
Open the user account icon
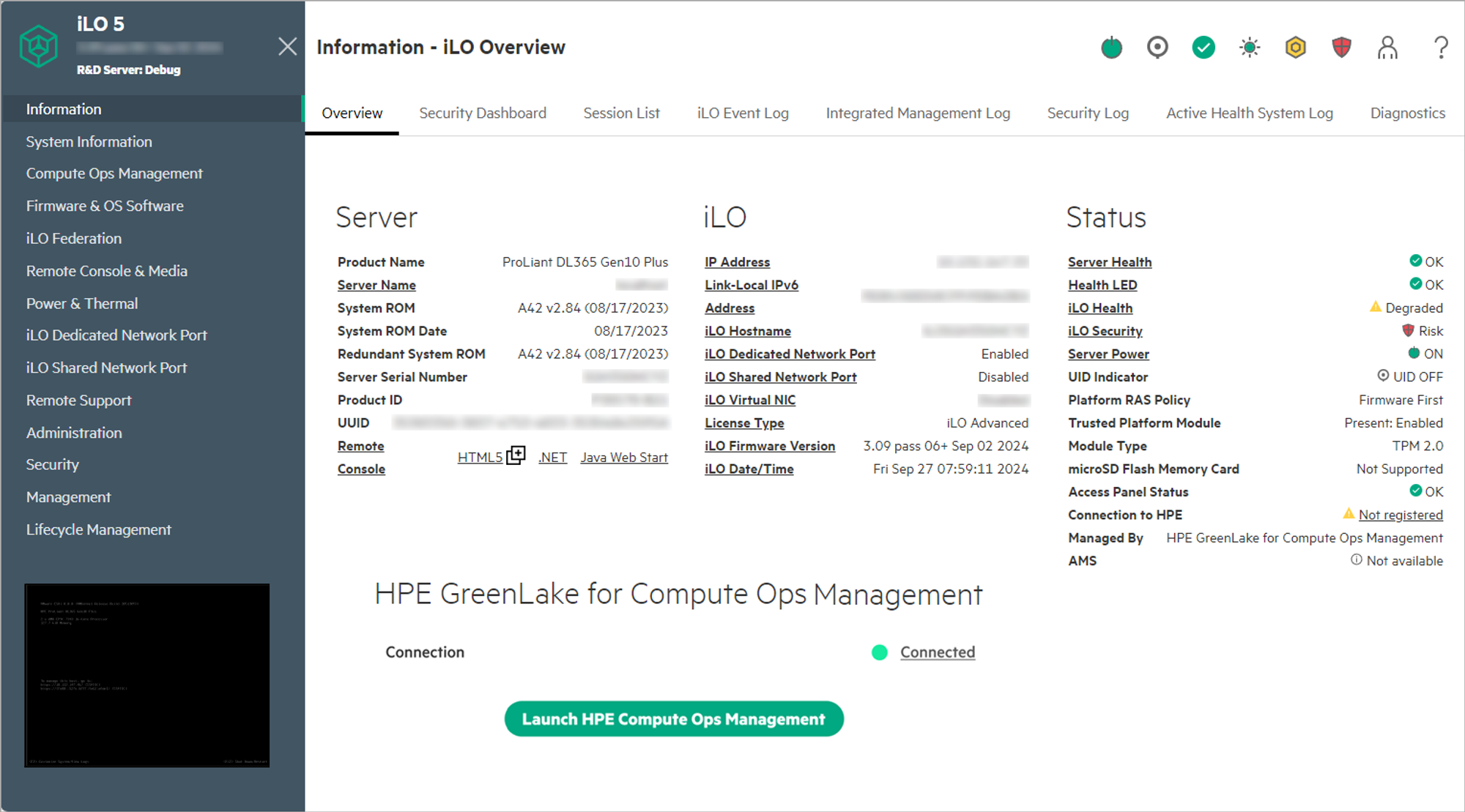(1387, 48)
